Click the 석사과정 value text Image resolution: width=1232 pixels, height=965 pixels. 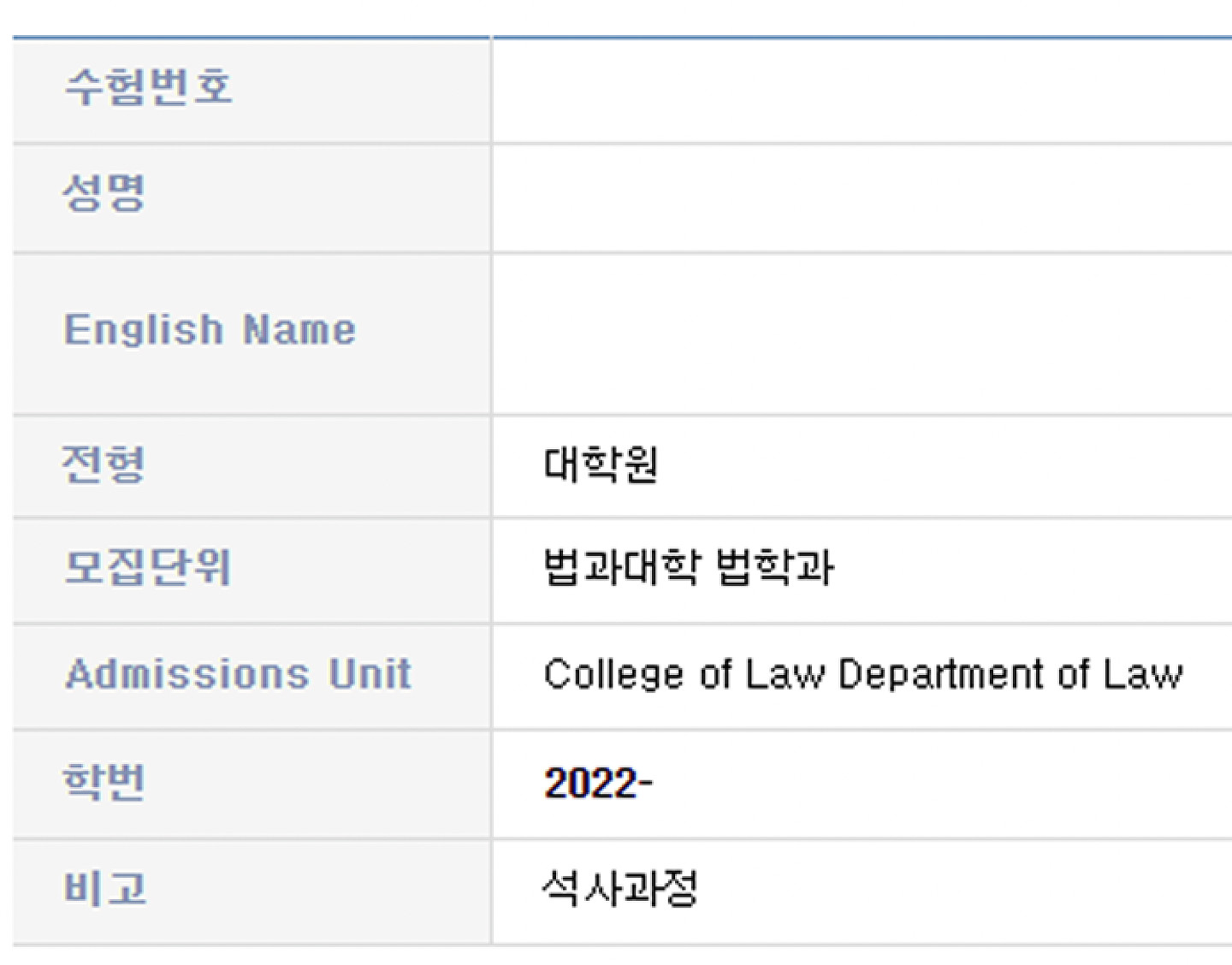pyautogui.click(x=620, y=888)
